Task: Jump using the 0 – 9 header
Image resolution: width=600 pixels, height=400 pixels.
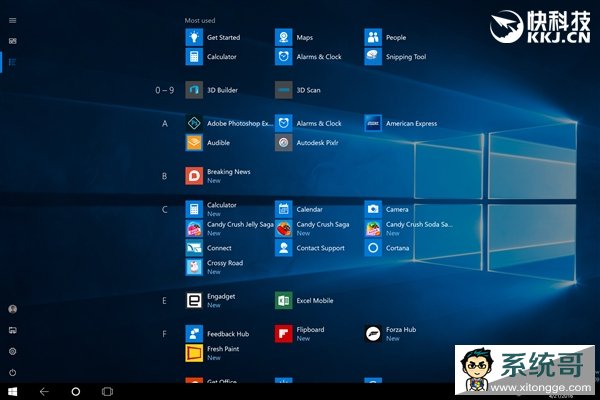Action: tap(165, 90)
